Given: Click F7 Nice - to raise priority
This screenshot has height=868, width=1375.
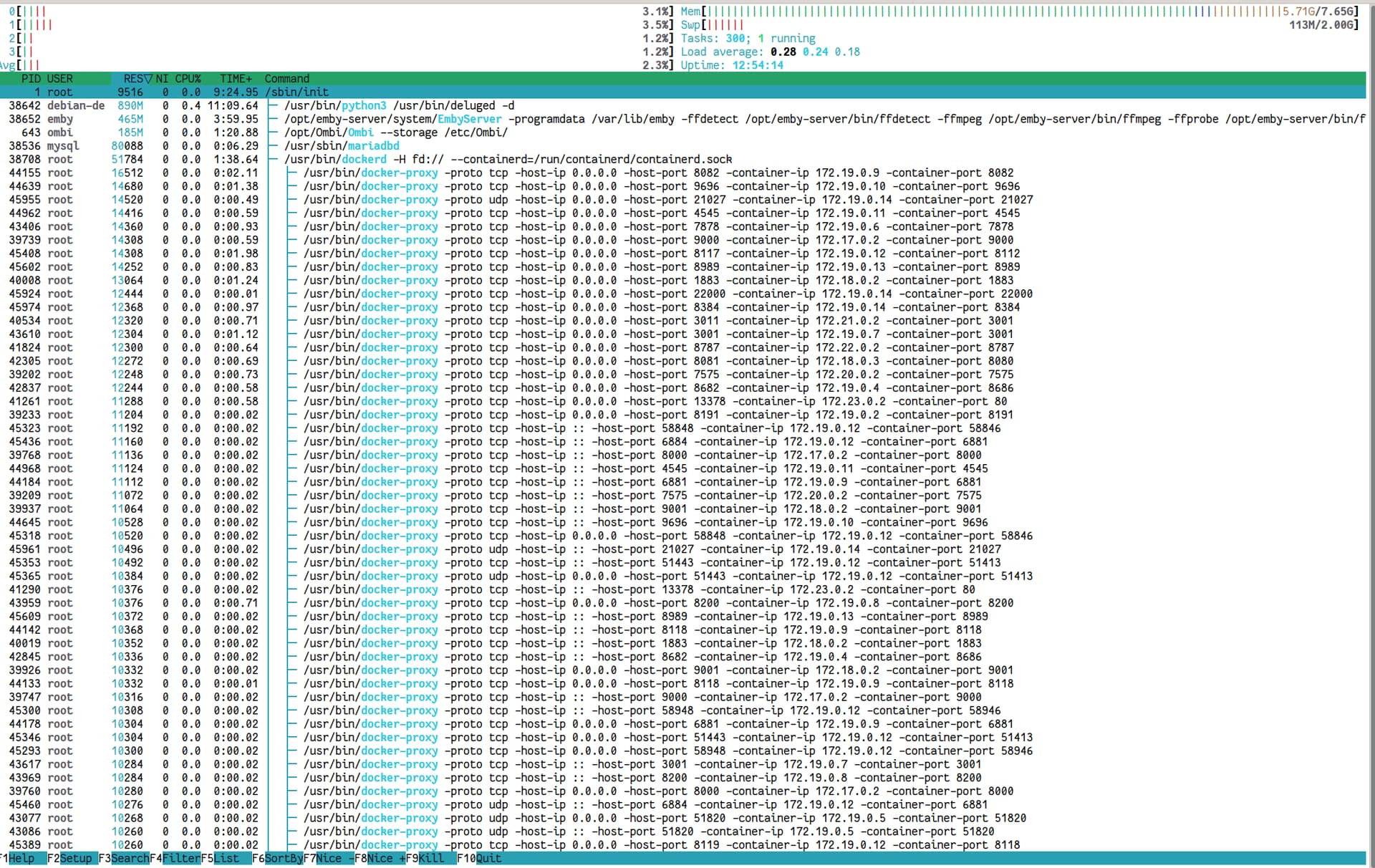Looking at the screenshot, I should (329, 858).
